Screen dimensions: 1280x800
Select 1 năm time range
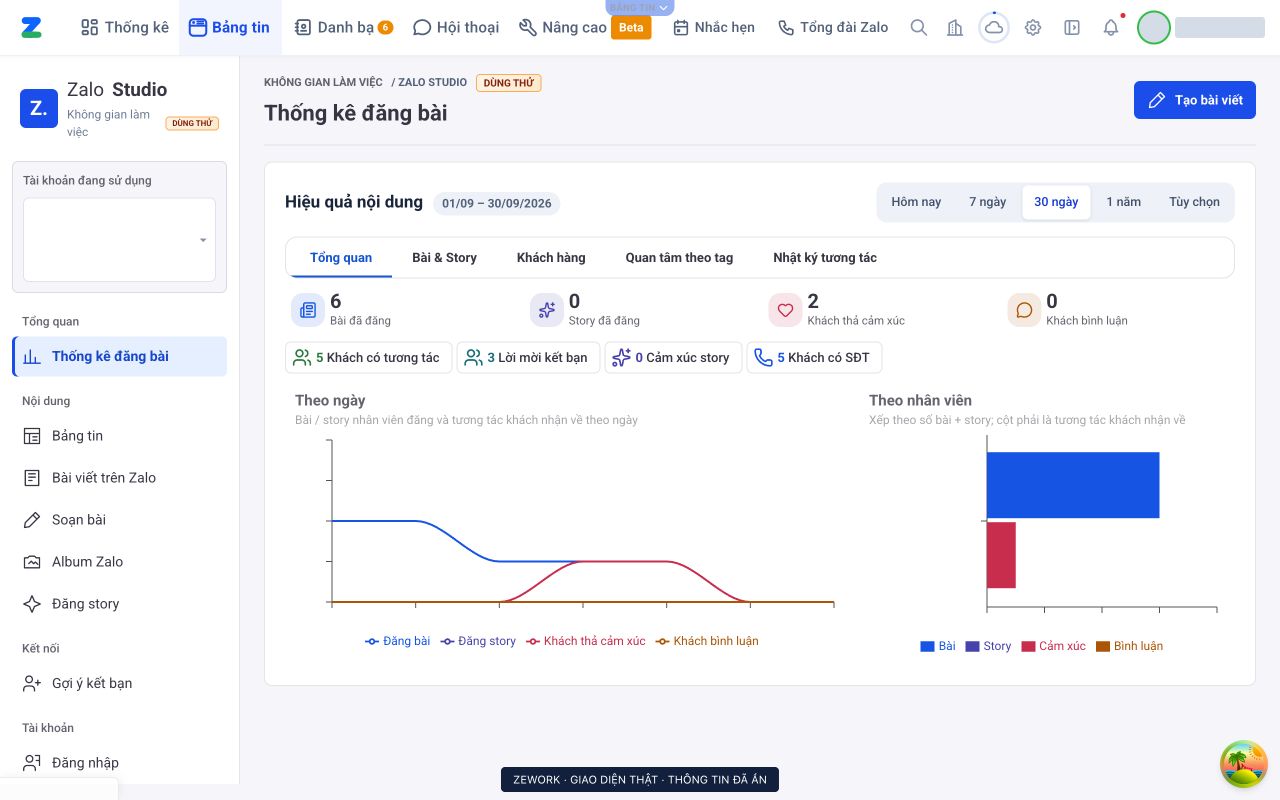click(x=1123, y=202)
